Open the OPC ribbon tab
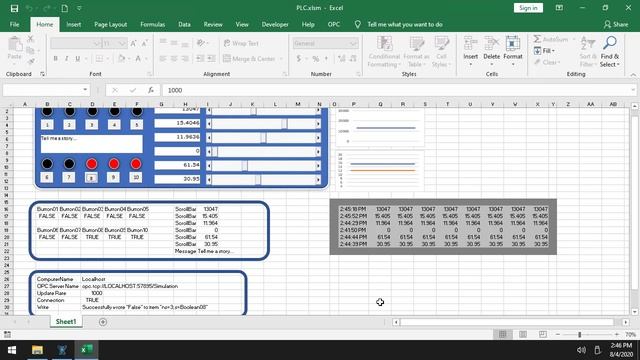The image size is (640, 360). pos(333,24)
